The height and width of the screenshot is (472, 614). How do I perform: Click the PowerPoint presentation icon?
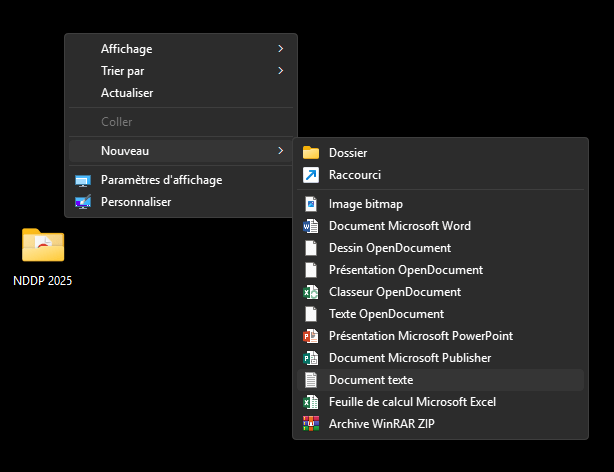(311, 336)
